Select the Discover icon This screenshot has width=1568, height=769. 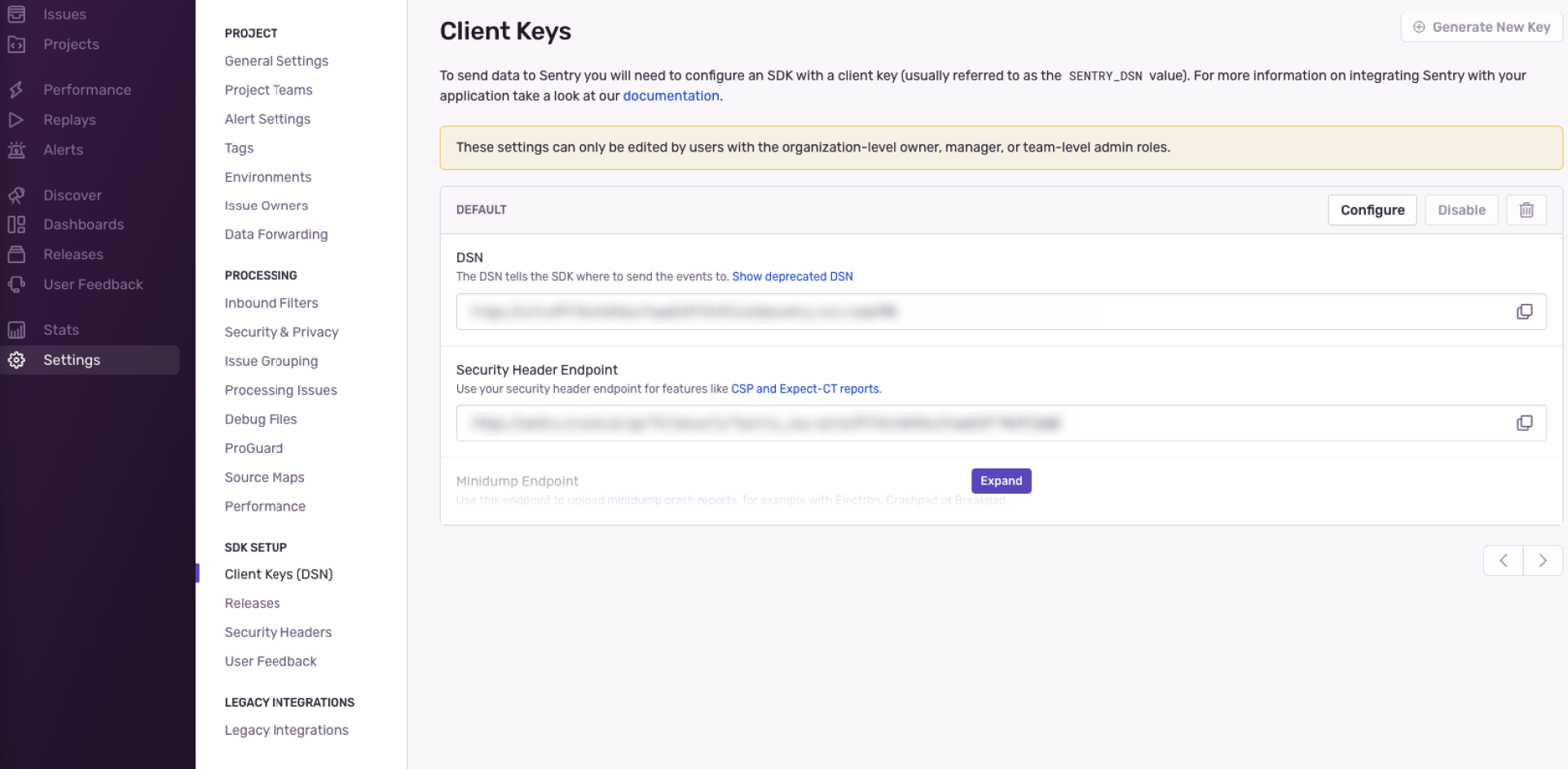coord(72,196)
